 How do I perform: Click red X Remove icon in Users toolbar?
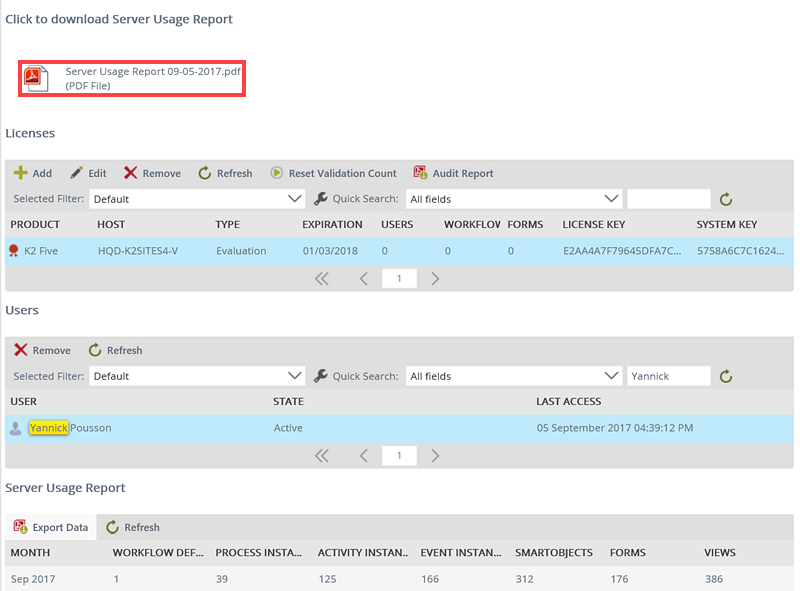pos(20,350)
